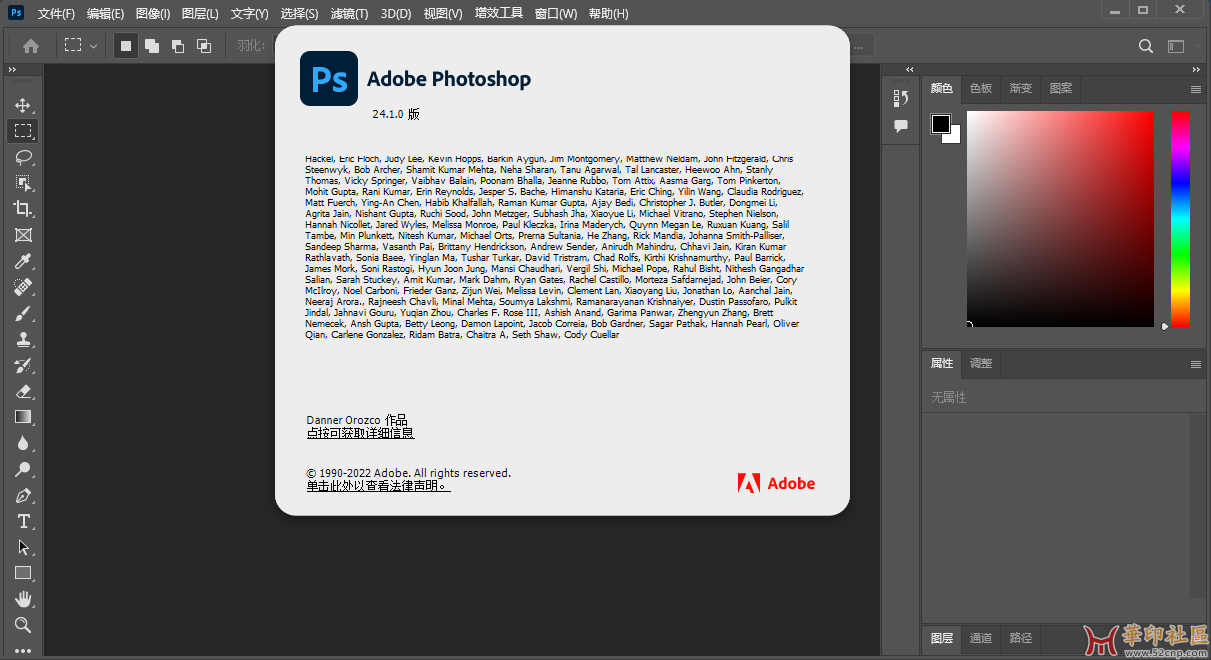This screenshot has height=660, width=1211.
Task: Open the workspace switcher dropdown
Action: coord(1183,46)
